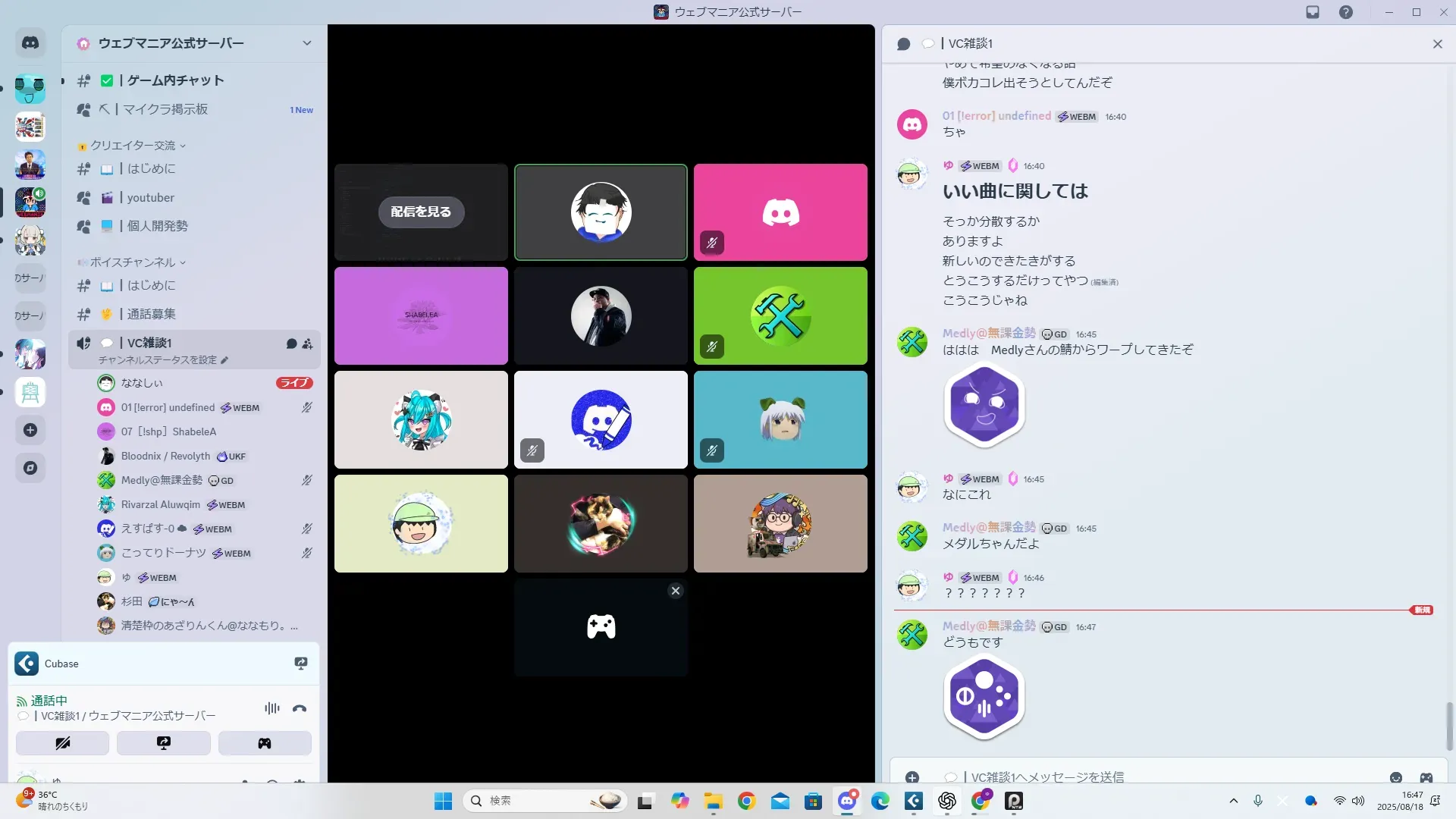This screenshot has height=819, width=1456.
Task: Open noise suppression waveform icon
Action: pos(271,708)
